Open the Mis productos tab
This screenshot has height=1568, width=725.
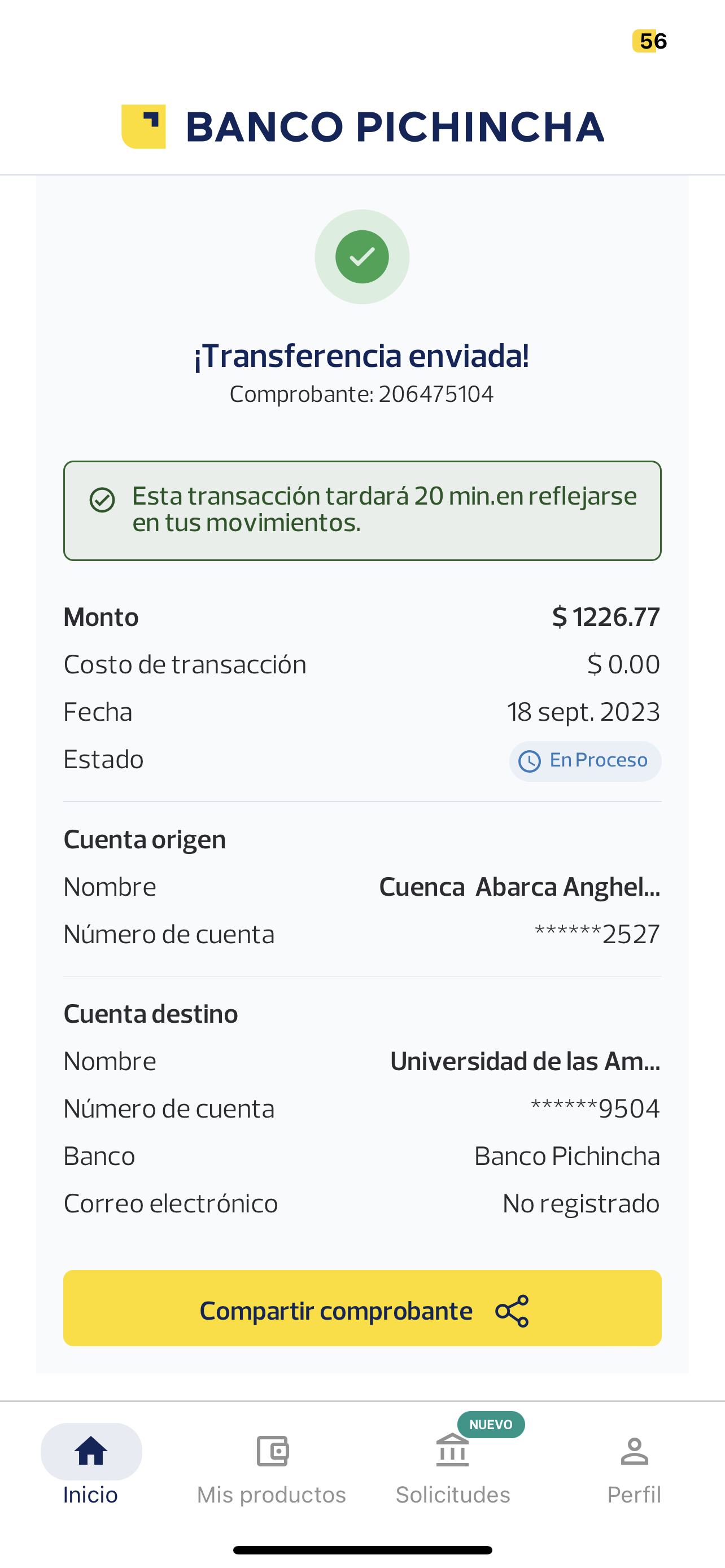pyautogui.click(x=272, y=1493)
